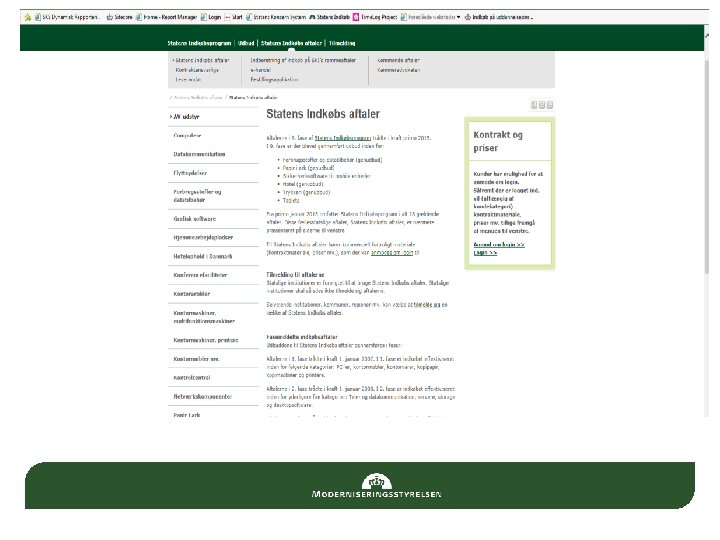The width and height of the screenshot is (720, 540).
Task: Open Kontormøbler mv. in the sidebar
Action: [x=196, y=359]
